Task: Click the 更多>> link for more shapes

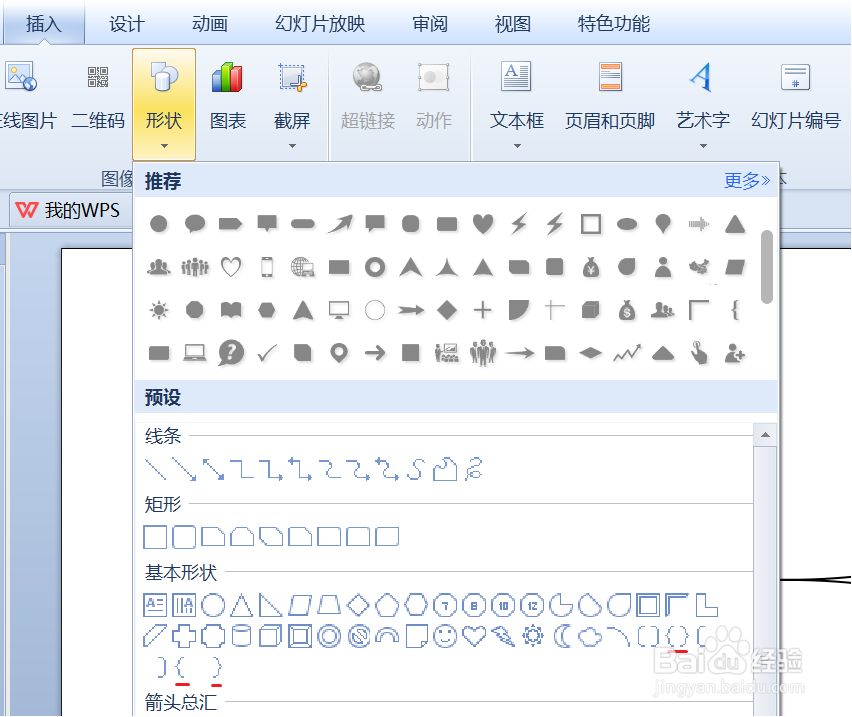Action: [746, 179]
